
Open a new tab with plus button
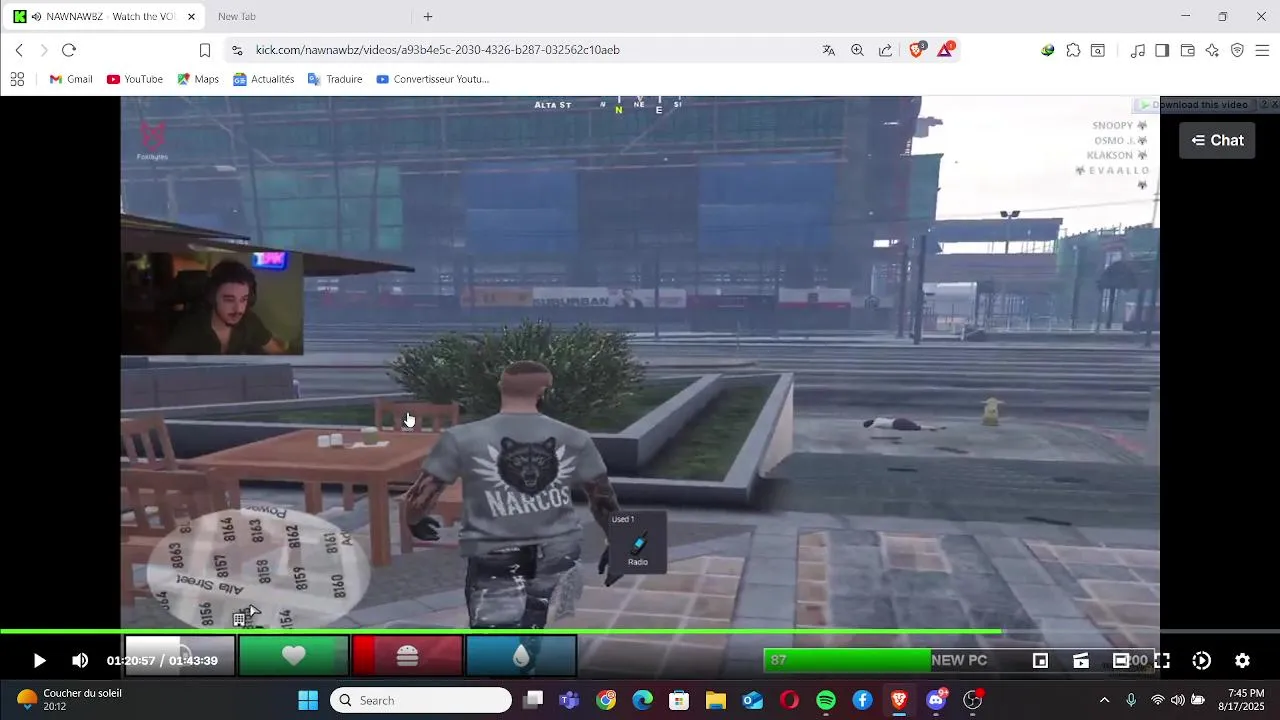tap(428, 16)
